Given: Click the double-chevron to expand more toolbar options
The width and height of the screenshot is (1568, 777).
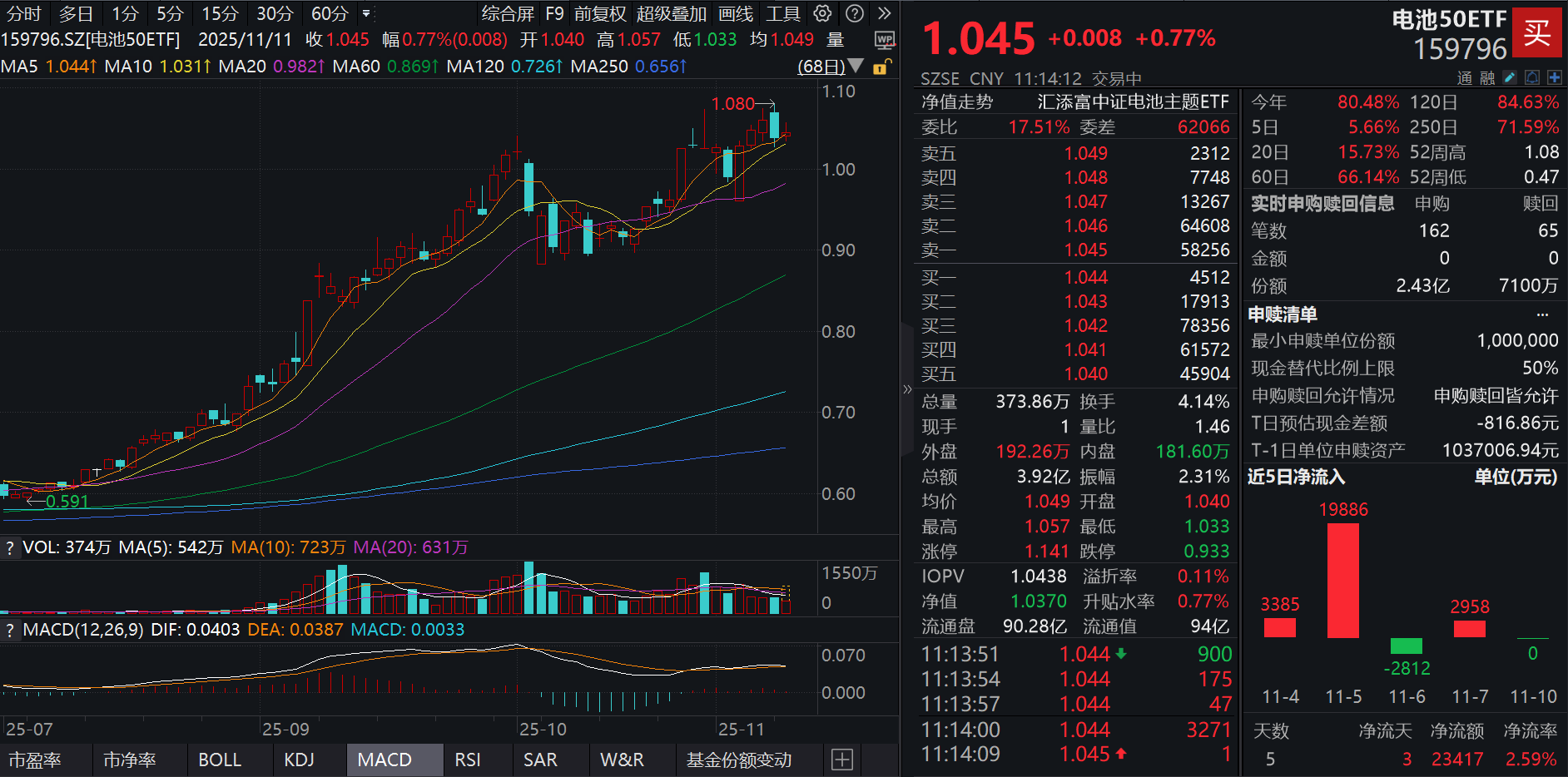Looking at the screenshot, I should [x=884, y=13].
